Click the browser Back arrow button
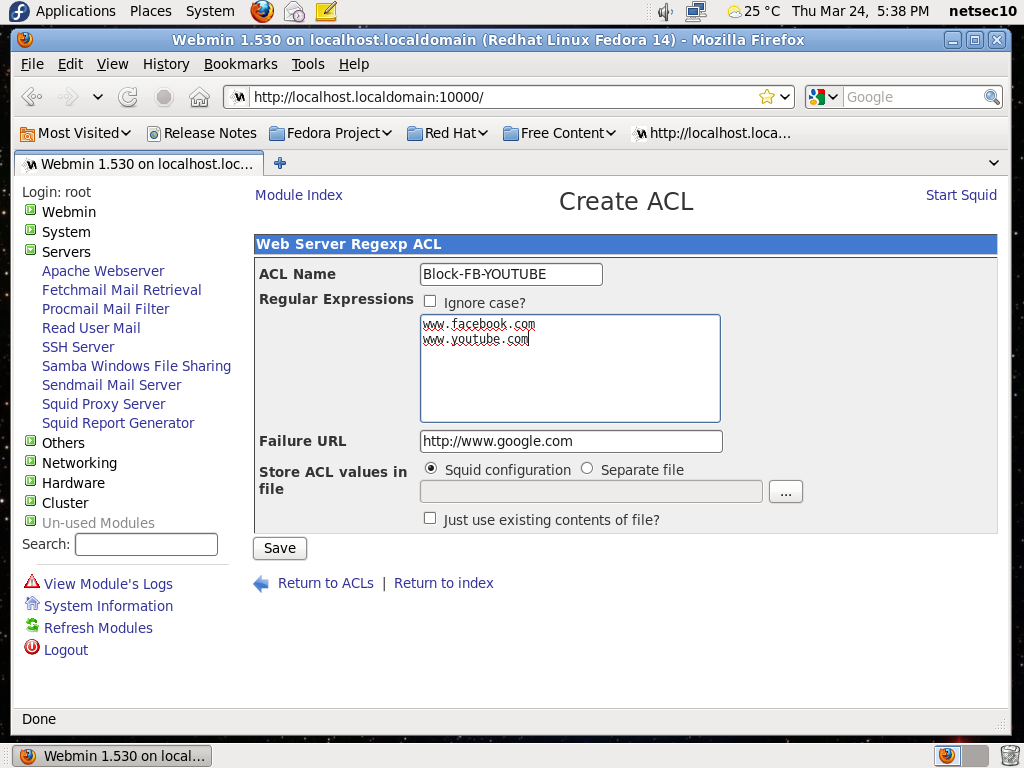 (32, 97)
